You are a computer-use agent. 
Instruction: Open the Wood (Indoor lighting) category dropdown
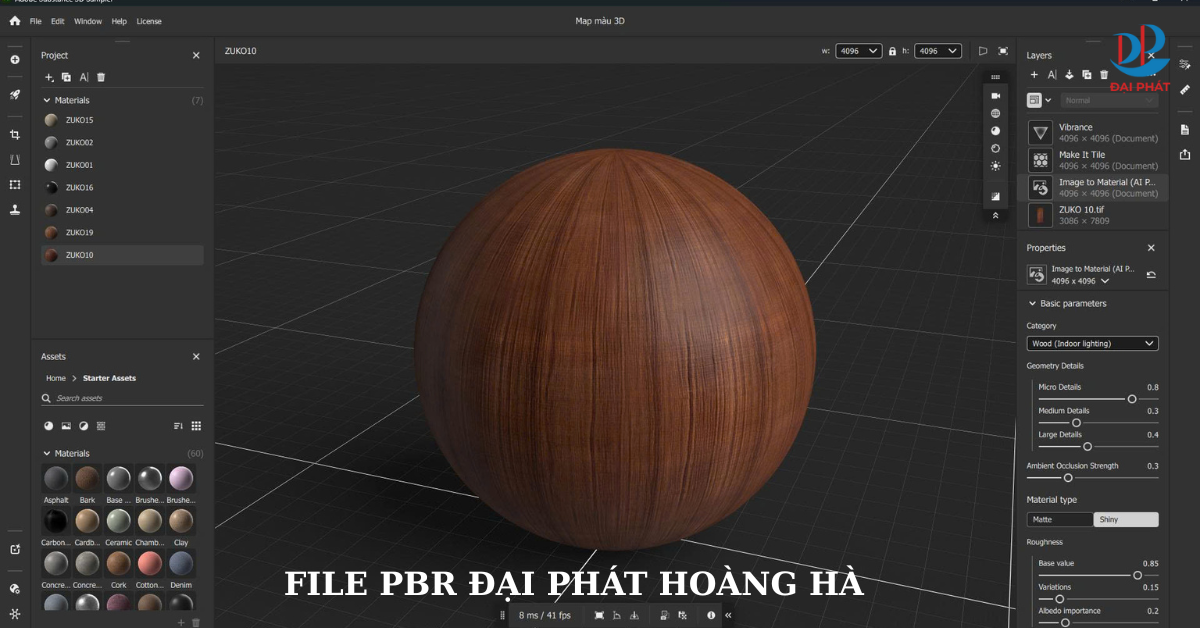[x=1092, y=343]
